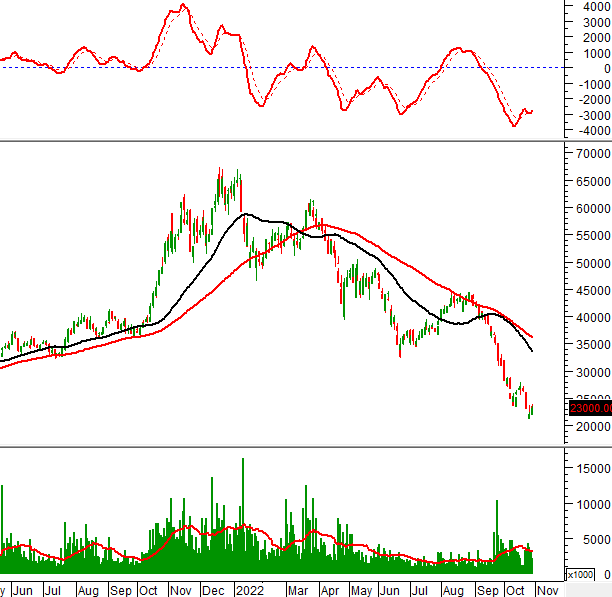Select the 2022 year marker on time axis
Screen dimensions: 612x597
(249, 589)
